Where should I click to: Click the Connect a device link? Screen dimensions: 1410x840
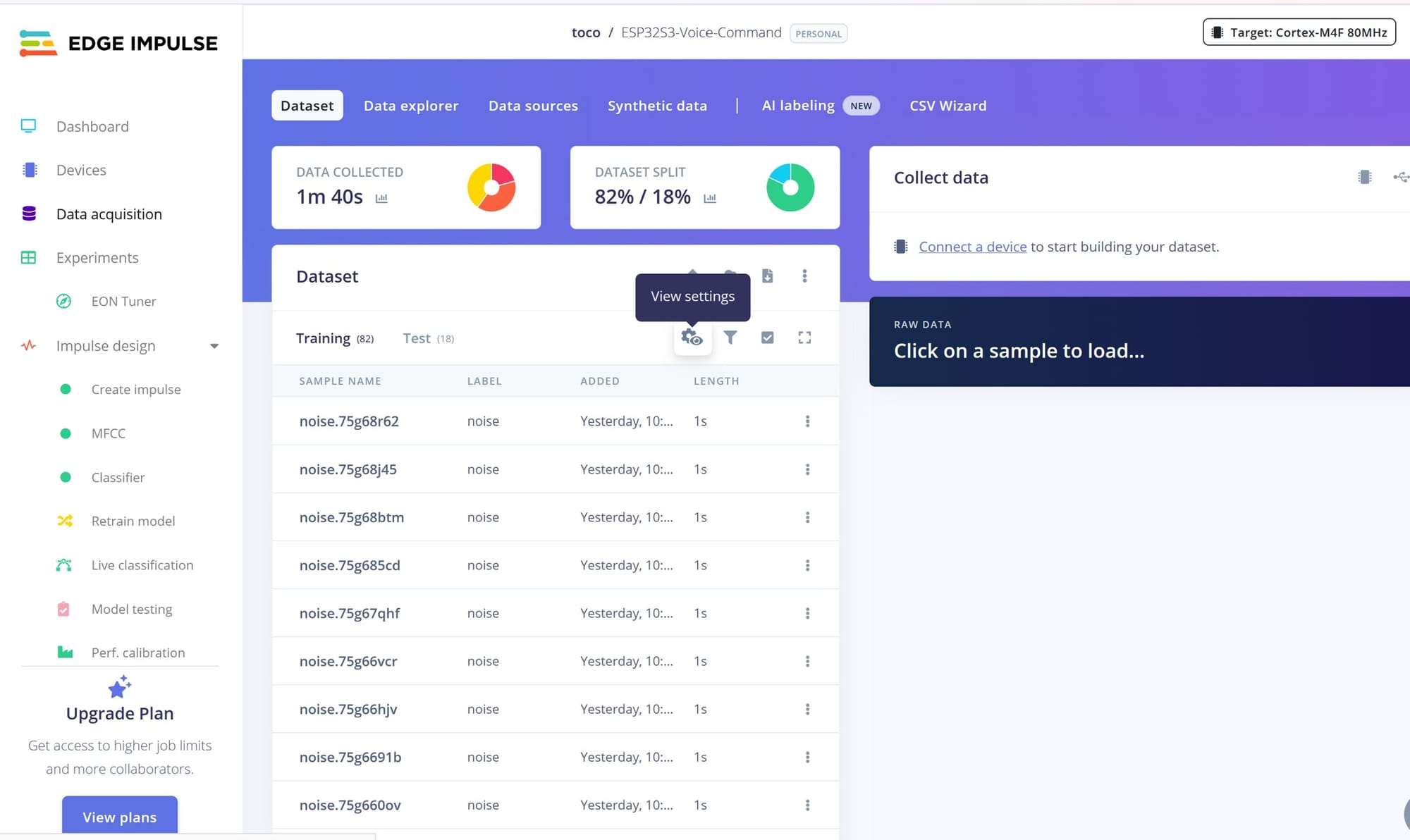[x=972, y=247]
